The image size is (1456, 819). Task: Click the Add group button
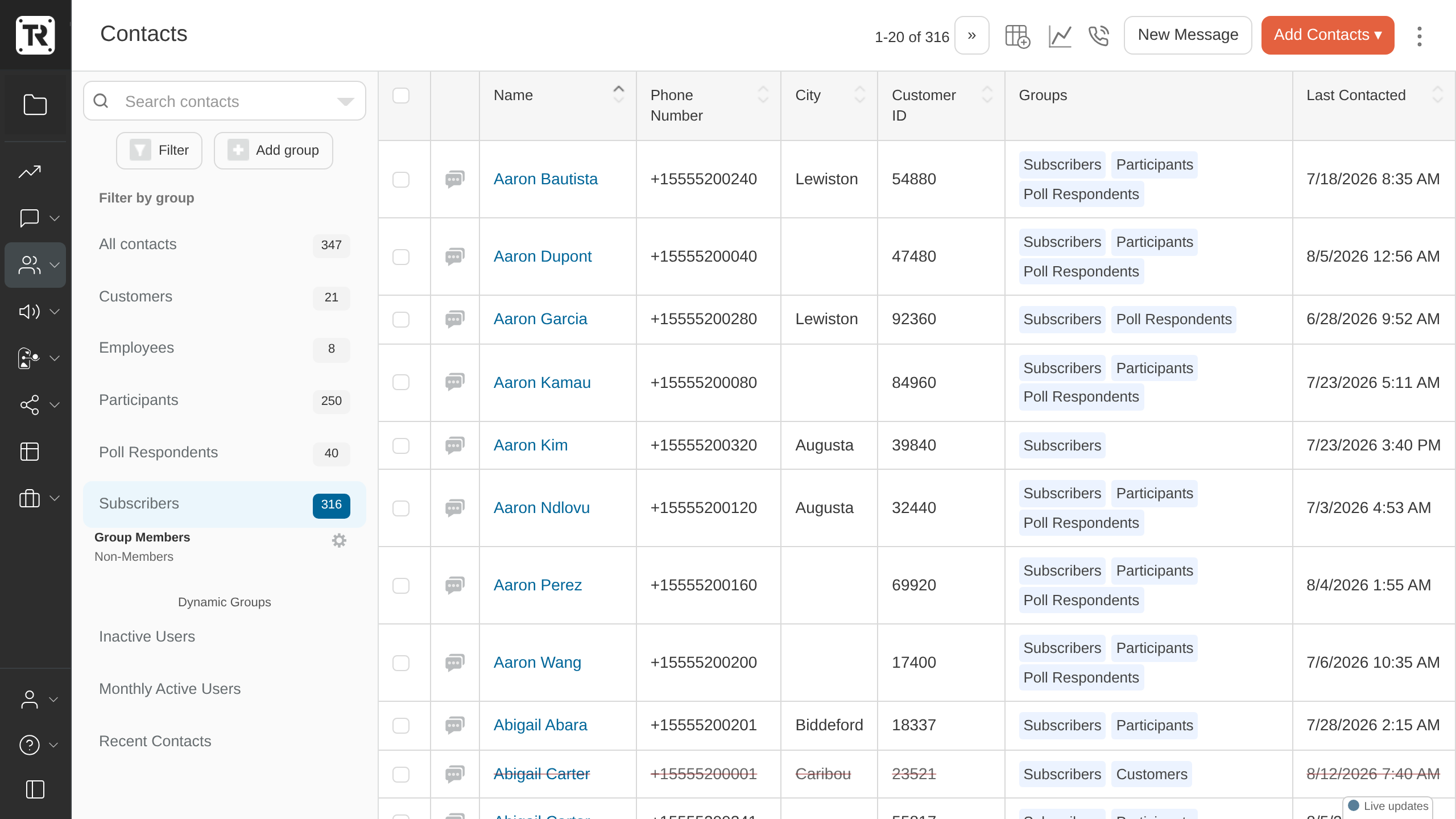[x=273, y=151]
